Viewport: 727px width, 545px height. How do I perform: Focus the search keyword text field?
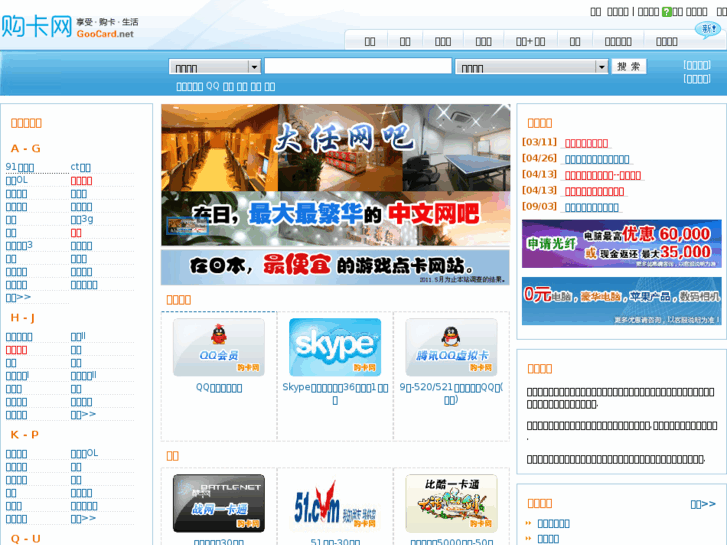point(358,66)
